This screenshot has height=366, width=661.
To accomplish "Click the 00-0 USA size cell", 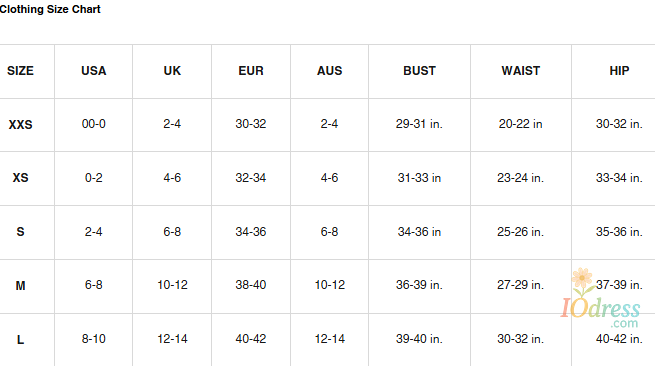I will 94,124.
